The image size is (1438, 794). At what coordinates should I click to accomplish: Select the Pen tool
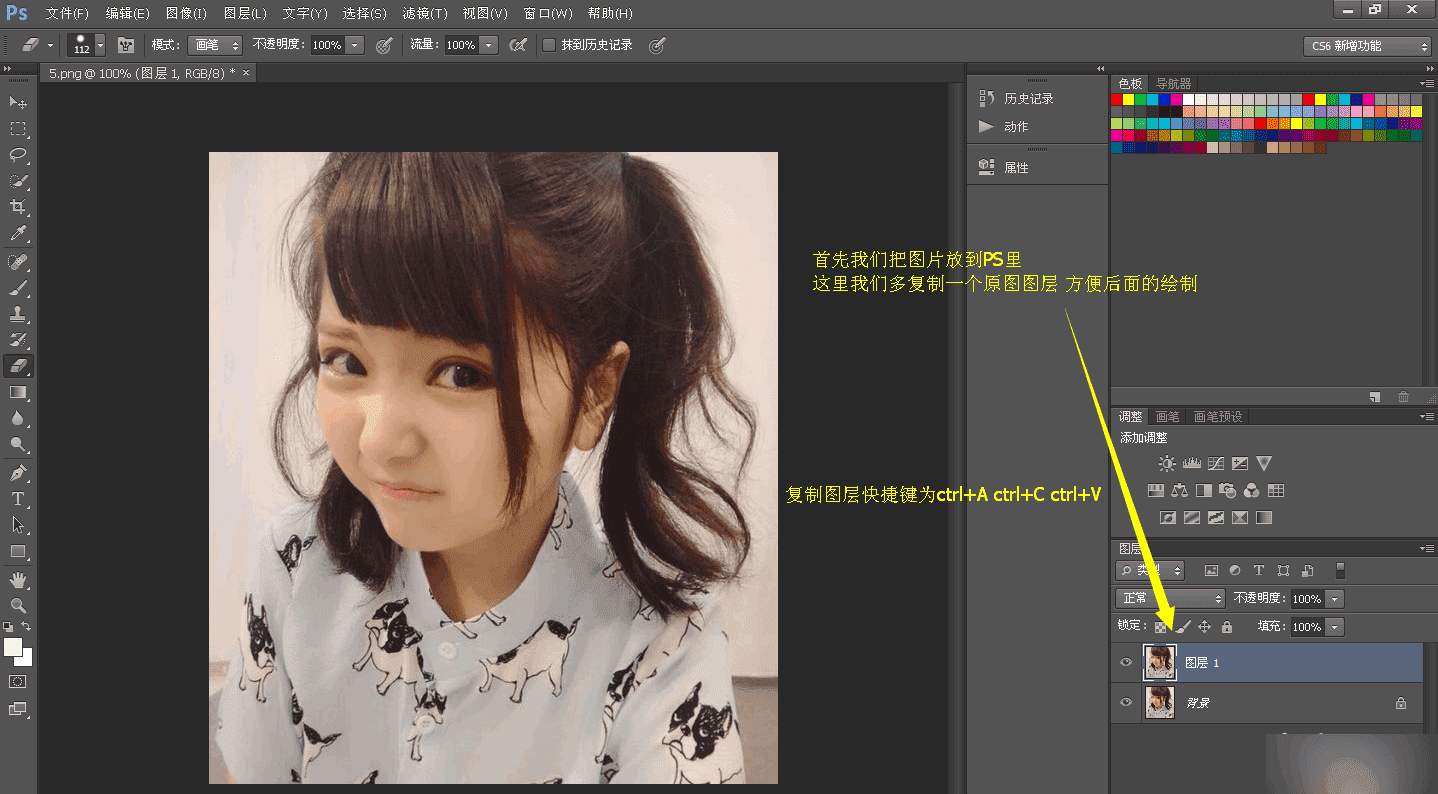pyautogui.click(x=18, y=472)
